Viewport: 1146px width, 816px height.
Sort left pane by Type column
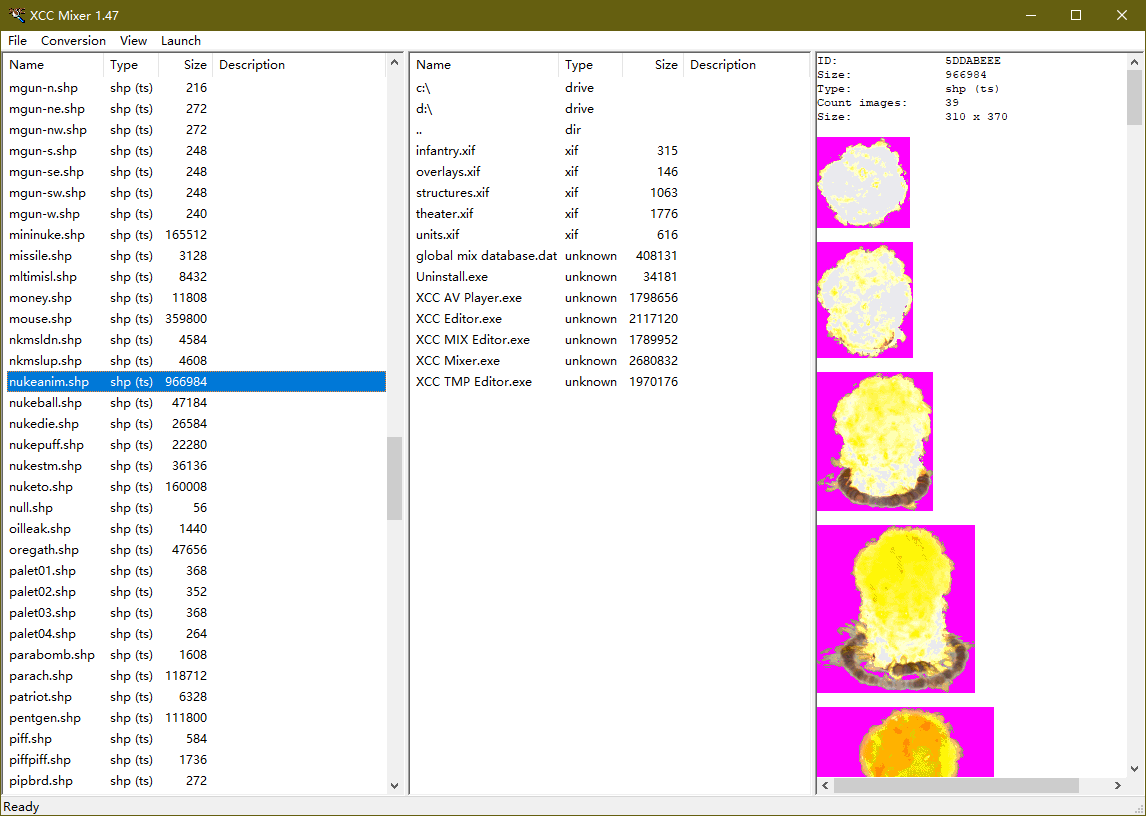[x=131, y=64]
